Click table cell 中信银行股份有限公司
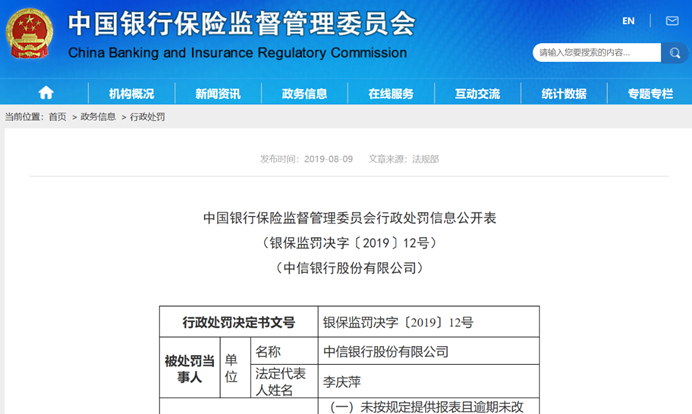The image size is (692, 414). 429,351
